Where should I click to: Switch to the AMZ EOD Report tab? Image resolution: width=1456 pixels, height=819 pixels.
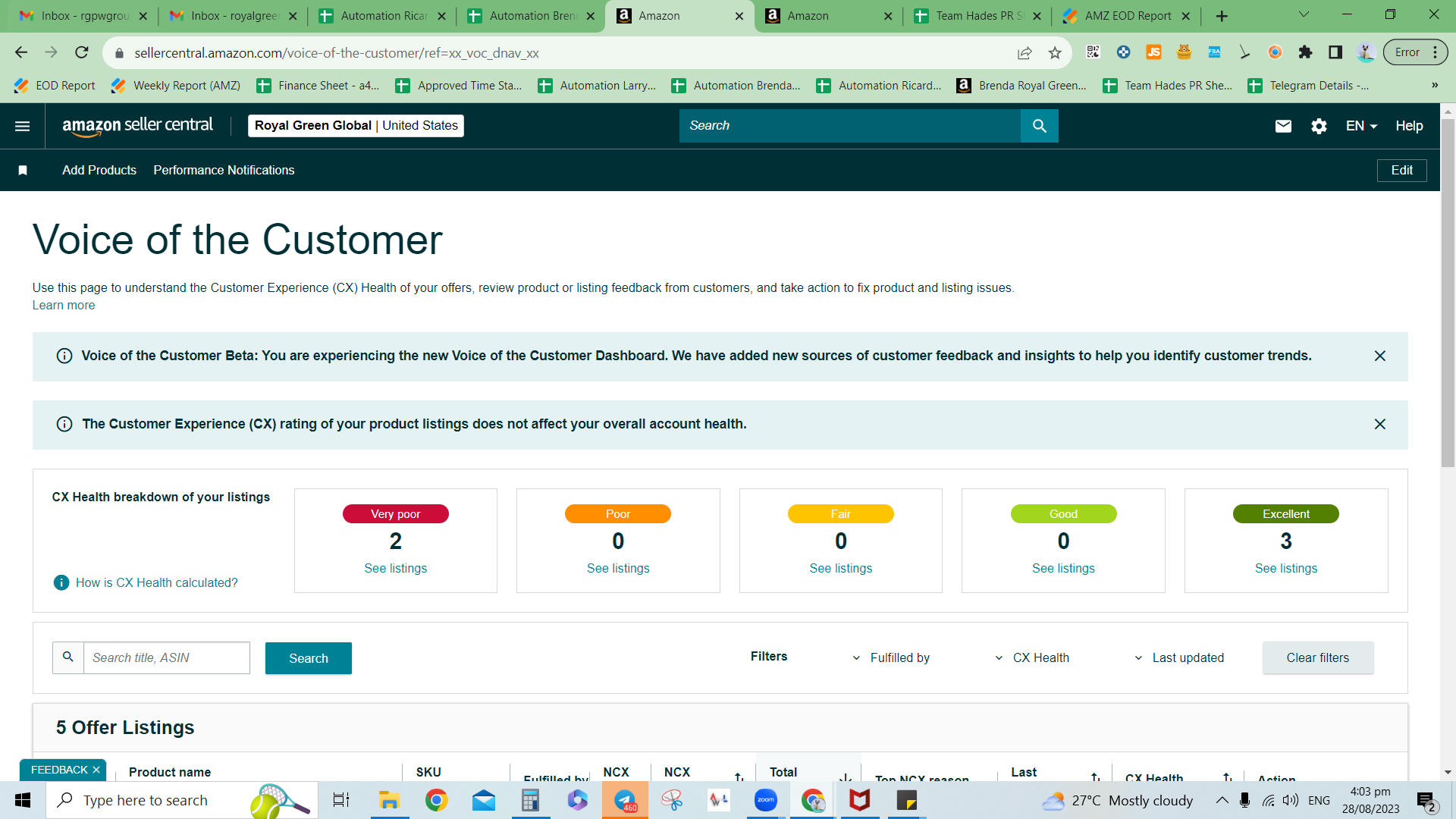[1126, 16]
